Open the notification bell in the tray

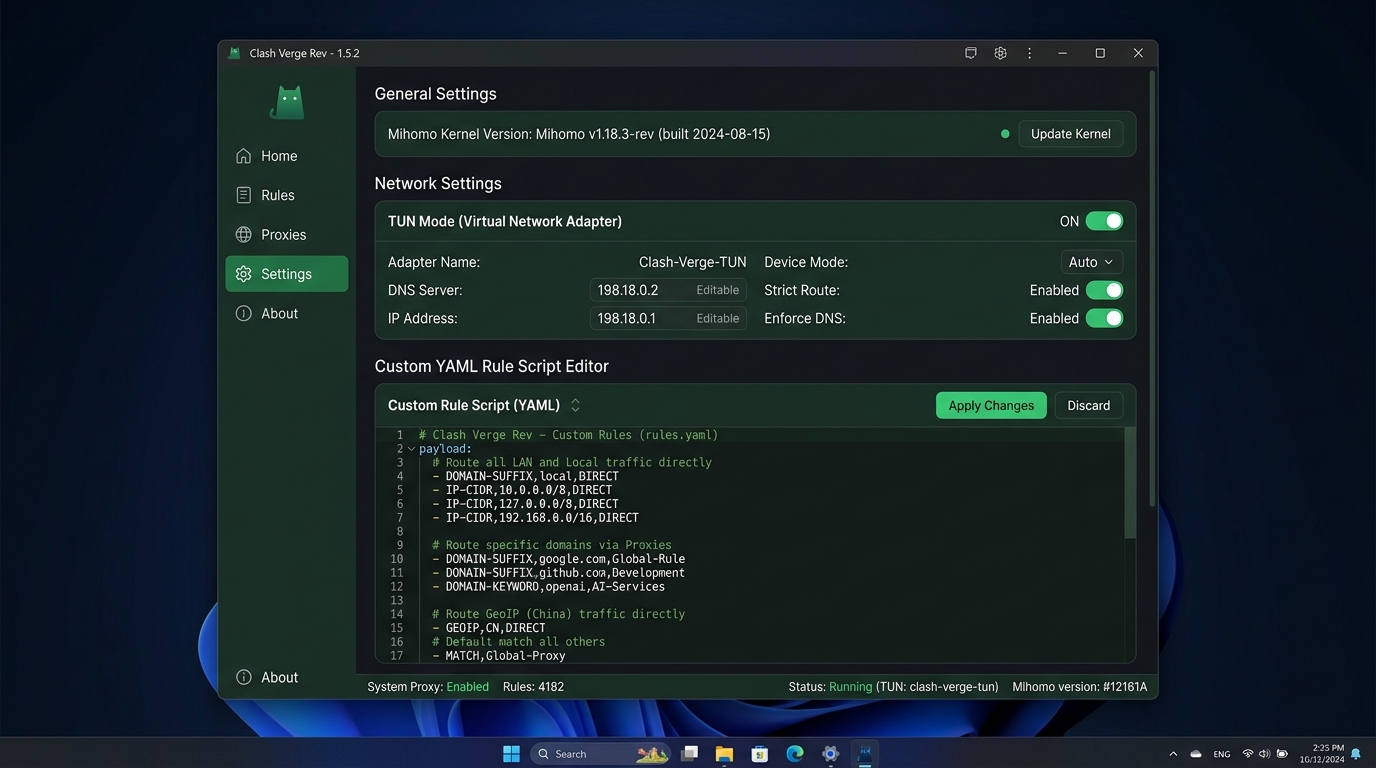[1356, 754]
